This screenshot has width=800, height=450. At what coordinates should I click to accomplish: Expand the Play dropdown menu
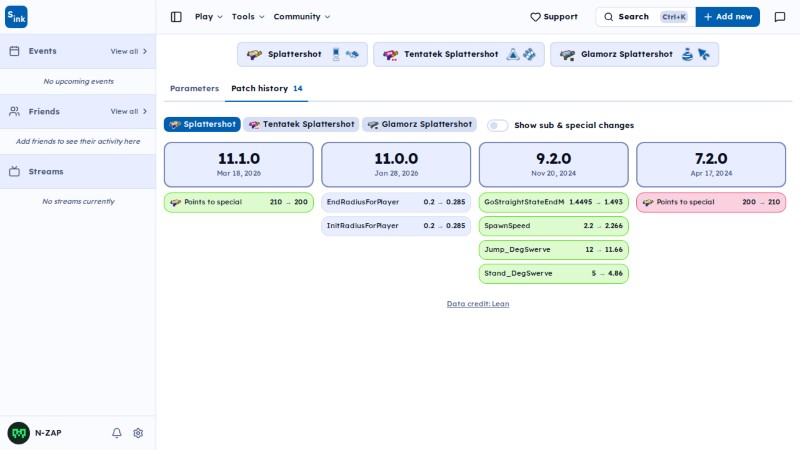click(x=209, y=17)
